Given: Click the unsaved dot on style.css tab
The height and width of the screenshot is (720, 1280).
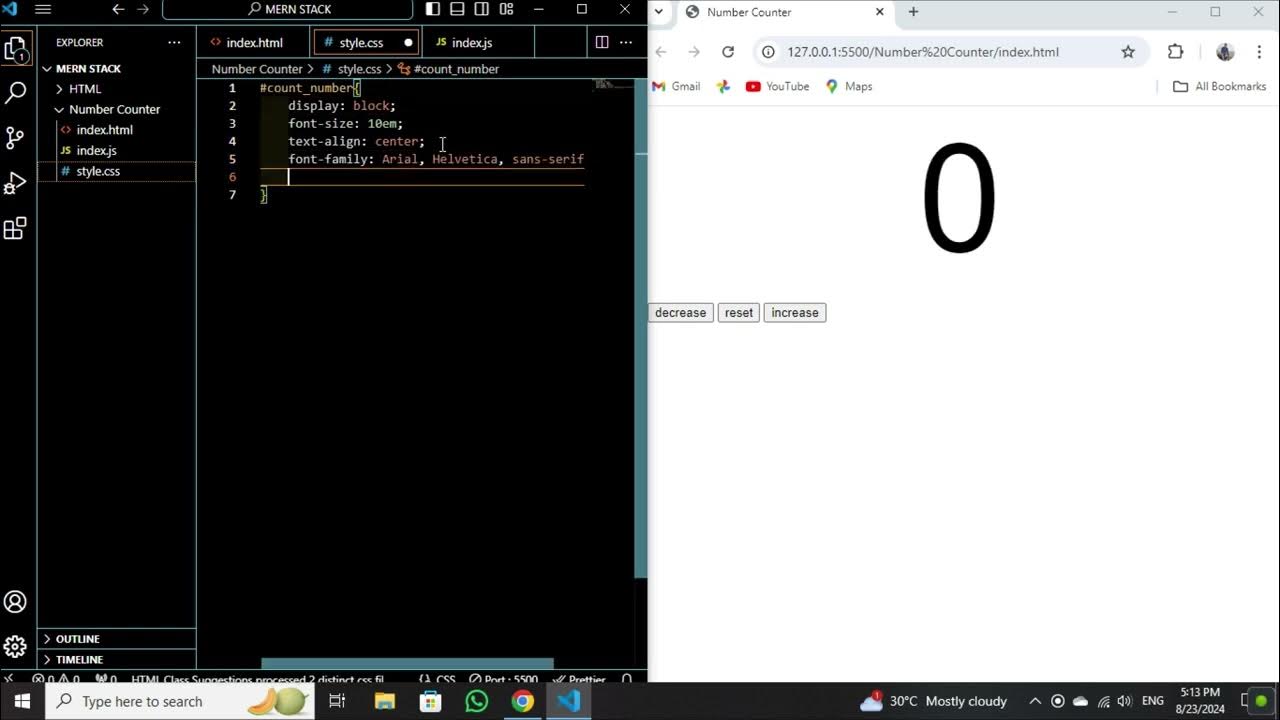Looking at the screenshot, I should tap(408, 43).
